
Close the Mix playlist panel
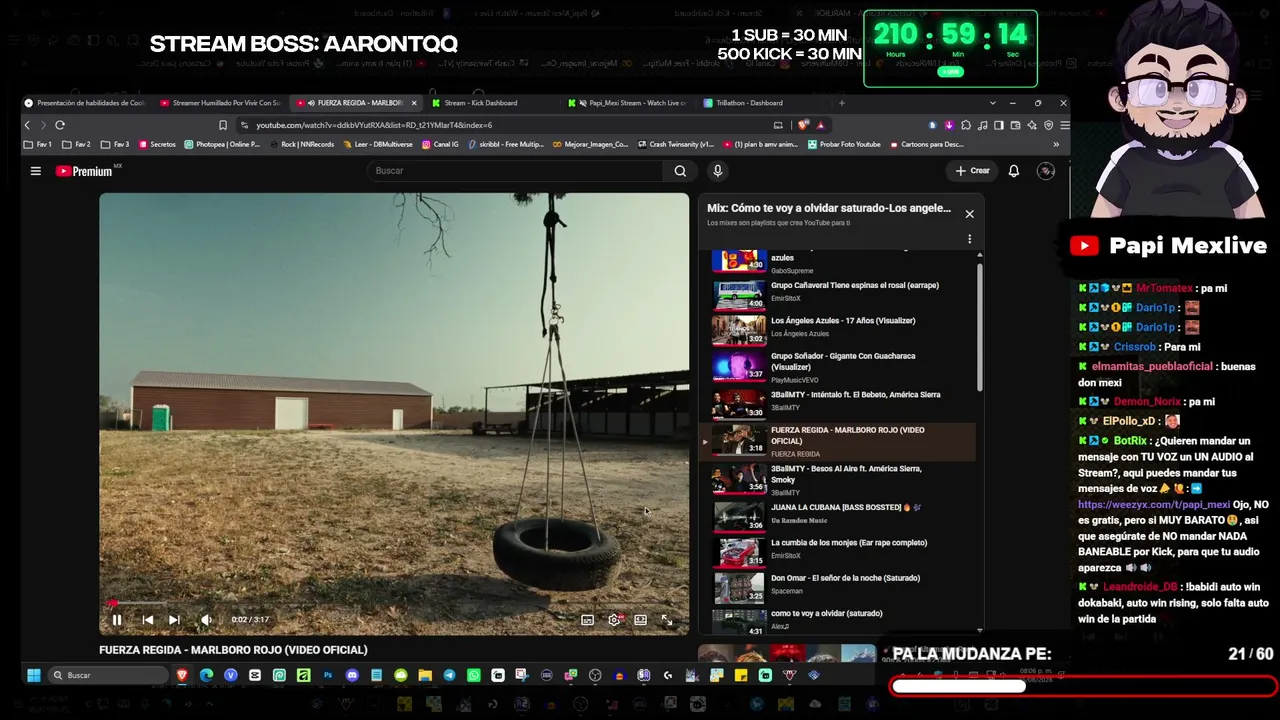tap(969, 214)
